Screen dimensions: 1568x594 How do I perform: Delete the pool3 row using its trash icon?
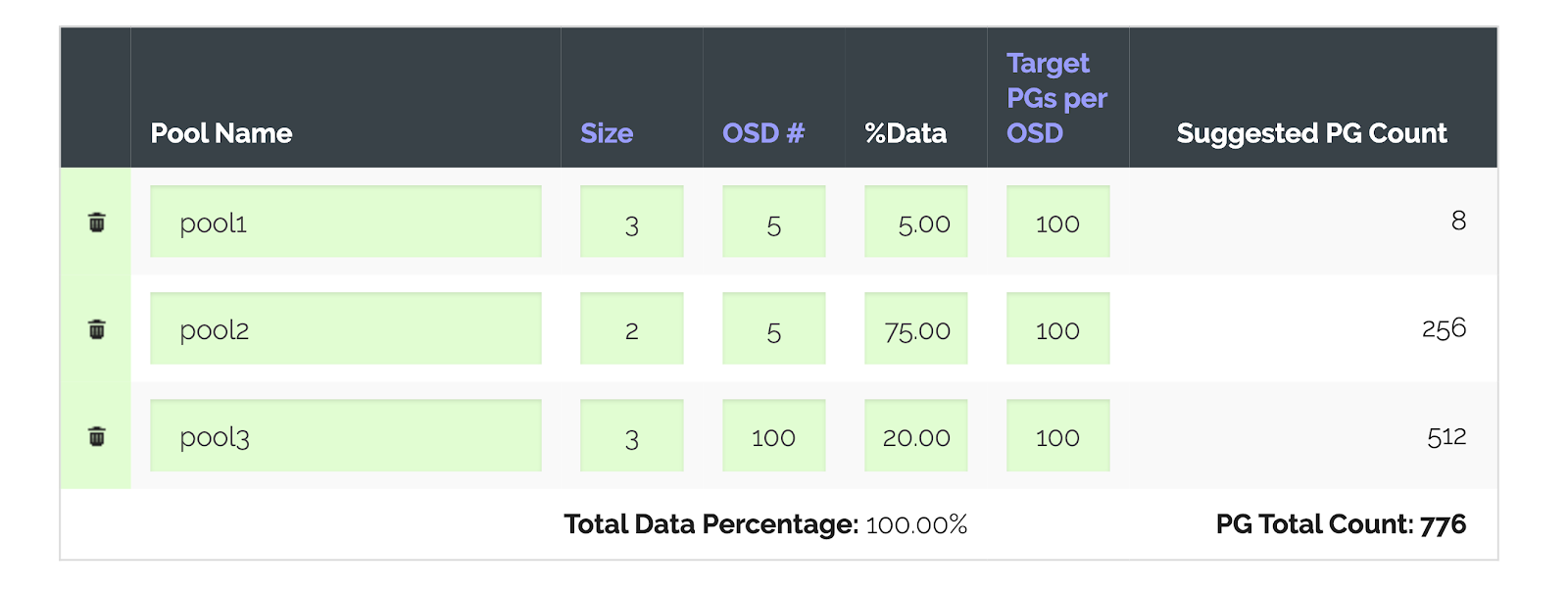click(x=94, y=436)
